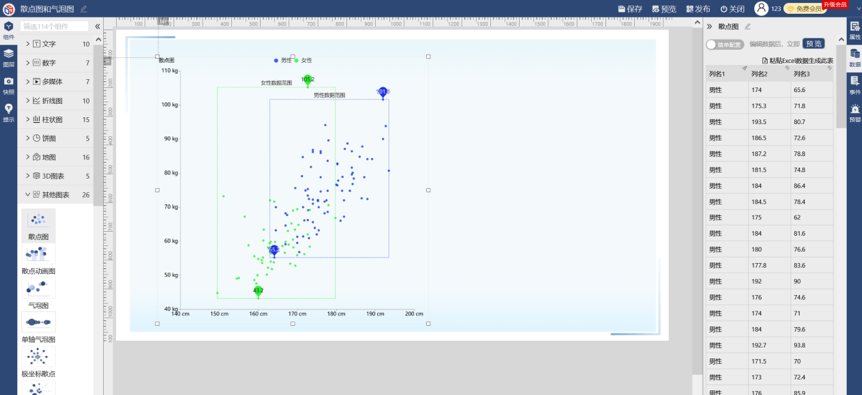Open the 事件 events panel

click(855, 85)
